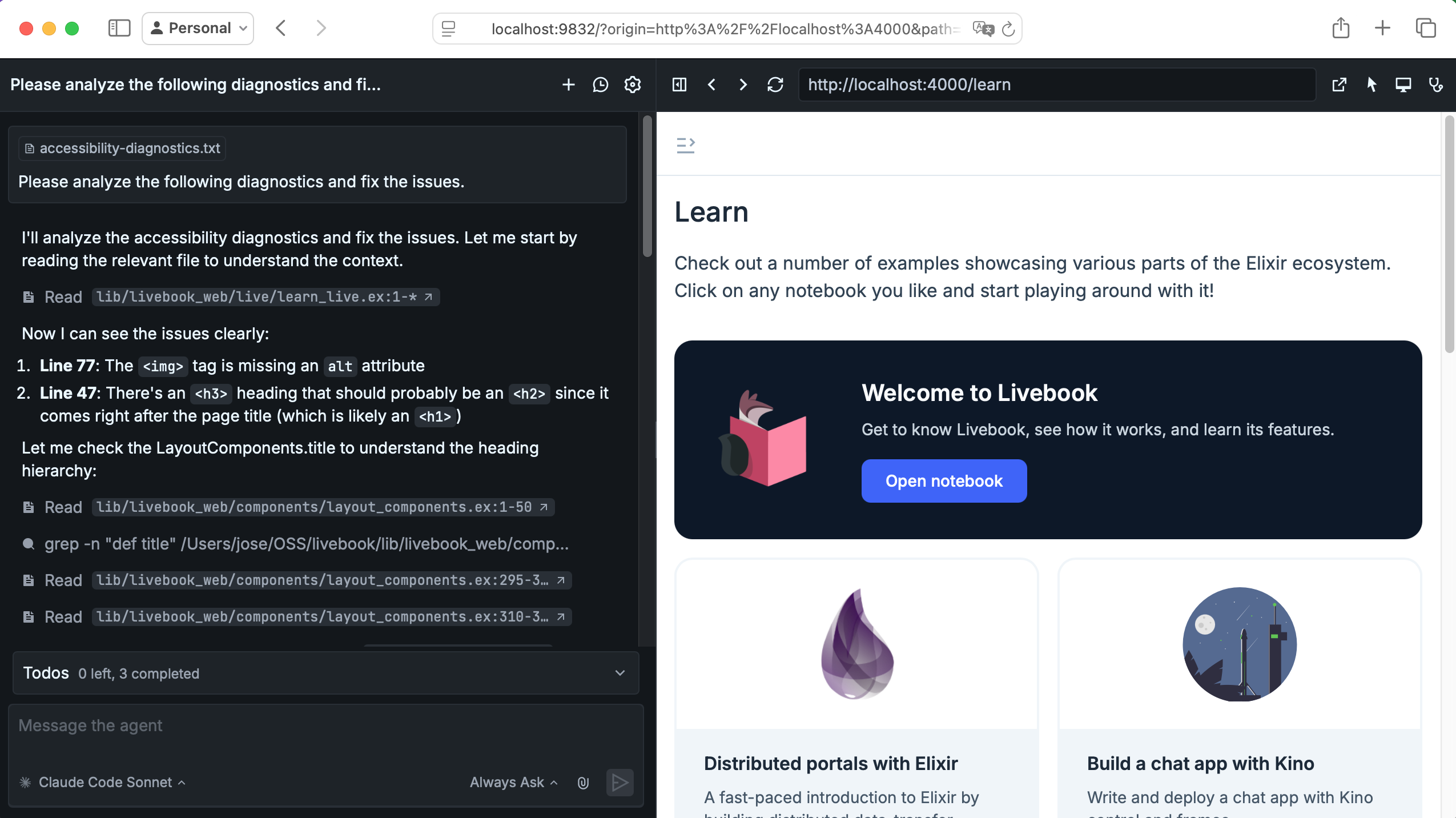This screenshot has height=818, width=1456.
Task: Click the preview page scrollbar
Action: click(1450, 234)
